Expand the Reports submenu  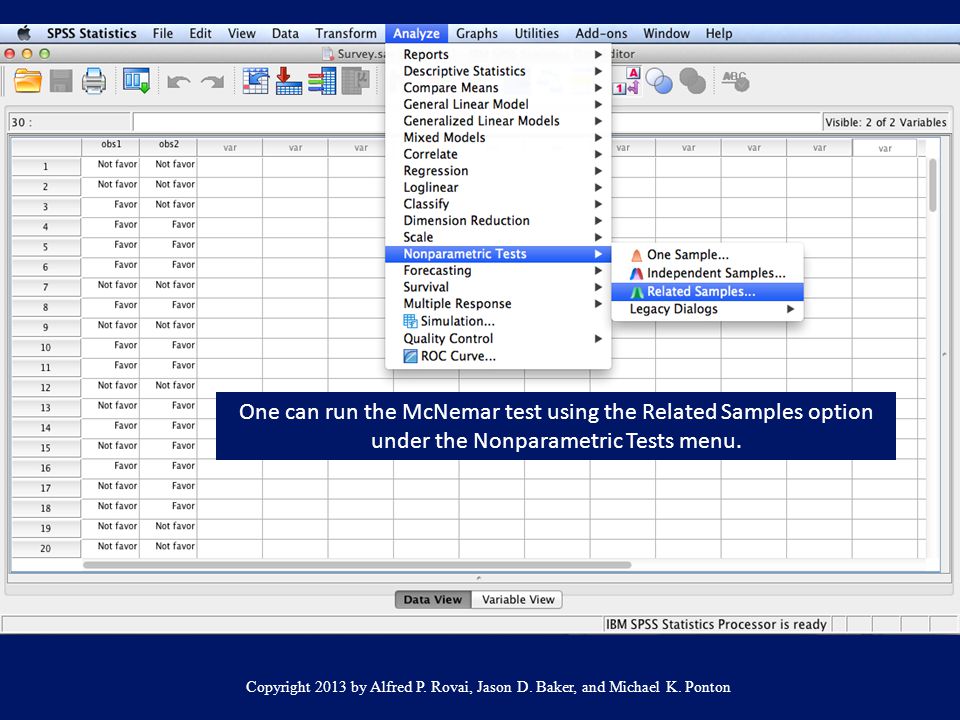(498, 54)
